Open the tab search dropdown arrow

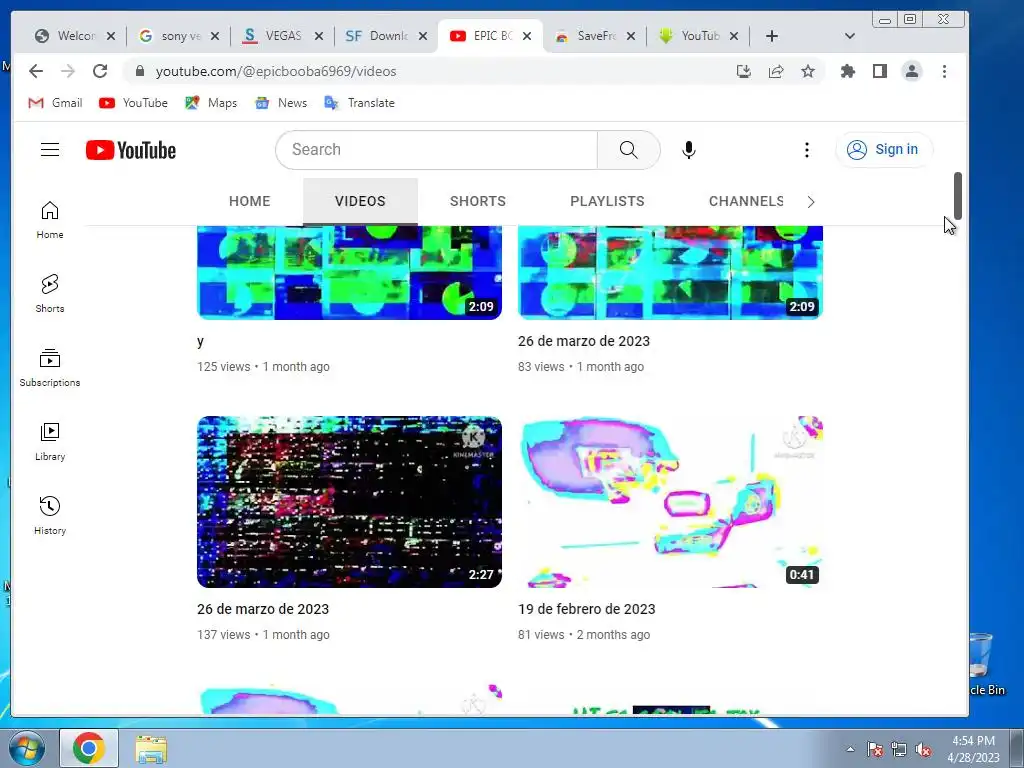tap(850, 36)
